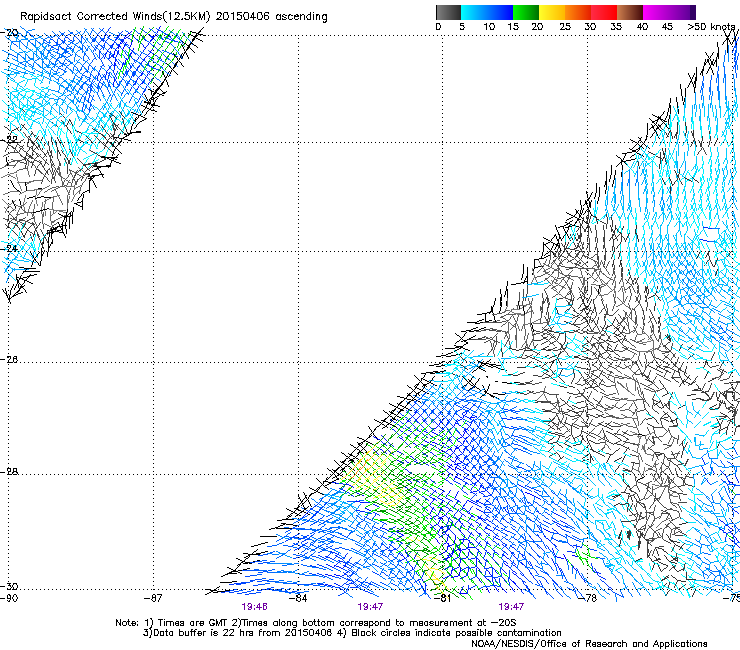Click the '10' legend scale label

tap(489, 27)
